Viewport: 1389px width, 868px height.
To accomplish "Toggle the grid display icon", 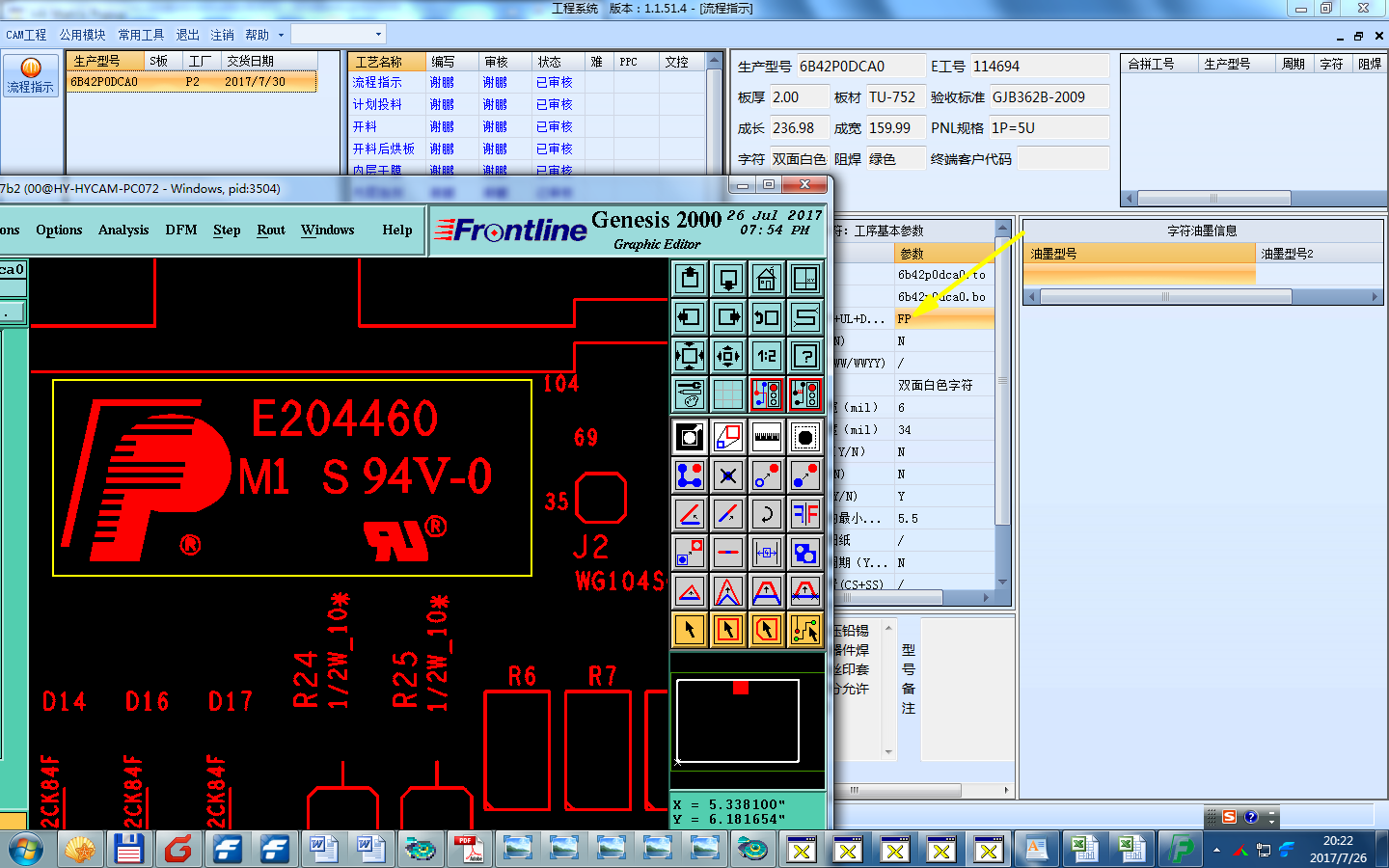I will pos(728,394).
